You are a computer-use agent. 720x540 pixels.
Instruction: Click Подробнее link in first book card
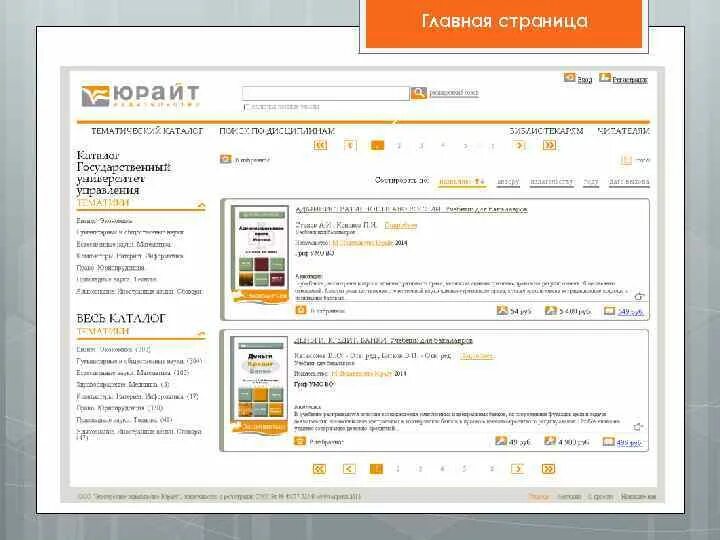point(400,225)
